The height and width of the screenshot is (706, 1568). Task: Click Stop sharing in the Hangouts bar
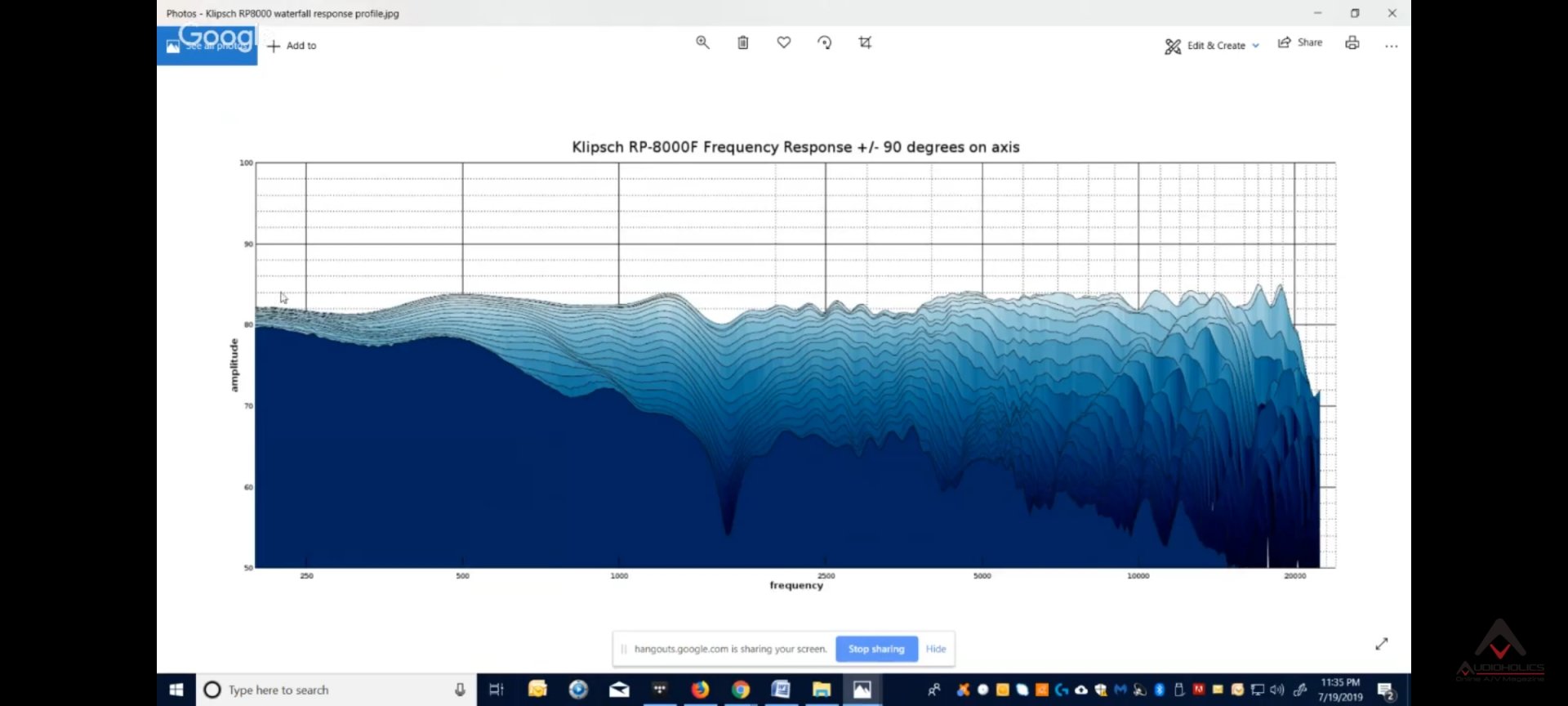(876, 649)
